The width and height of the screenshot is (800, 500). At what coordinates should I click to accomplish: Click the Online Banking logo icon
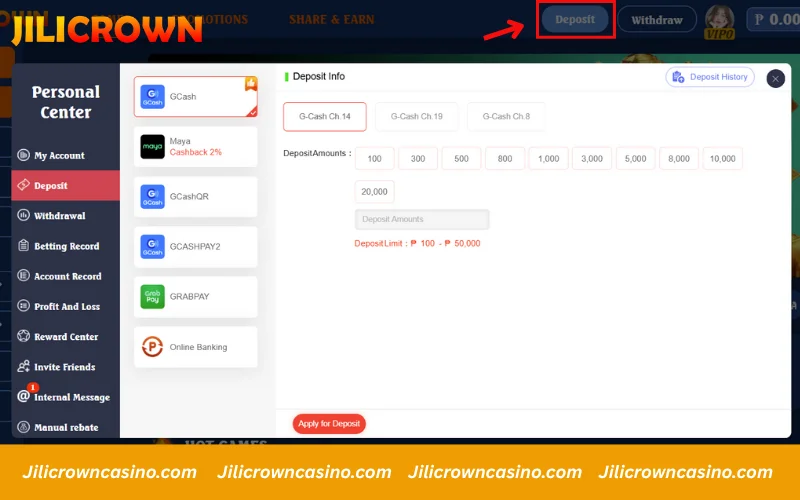pos(152,346)
